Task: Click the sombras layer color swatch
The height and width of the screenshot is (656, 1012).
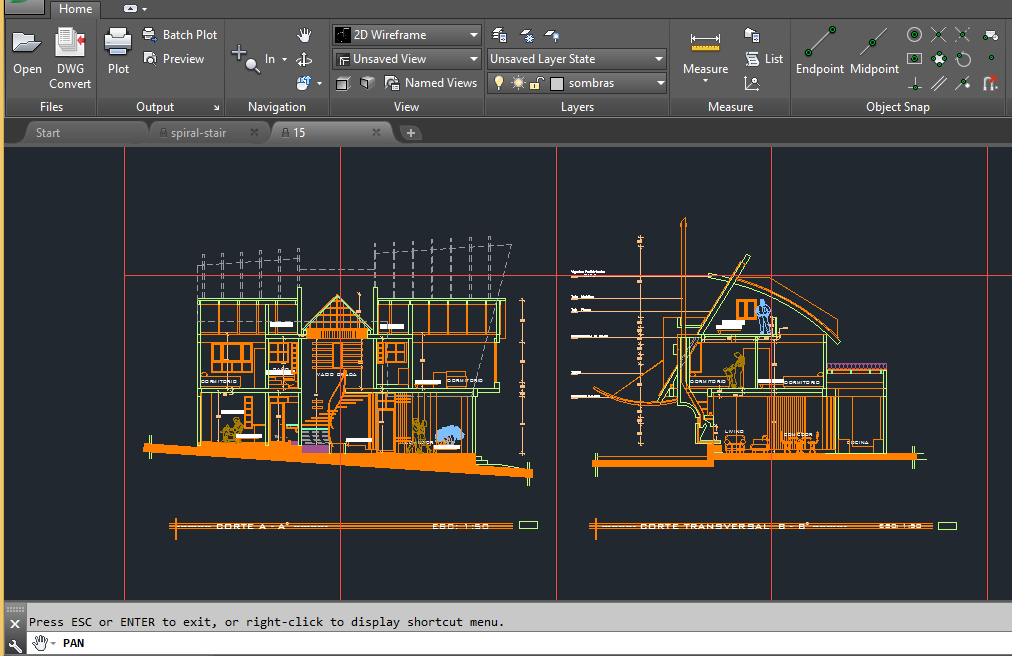Action: click(555, 83)
